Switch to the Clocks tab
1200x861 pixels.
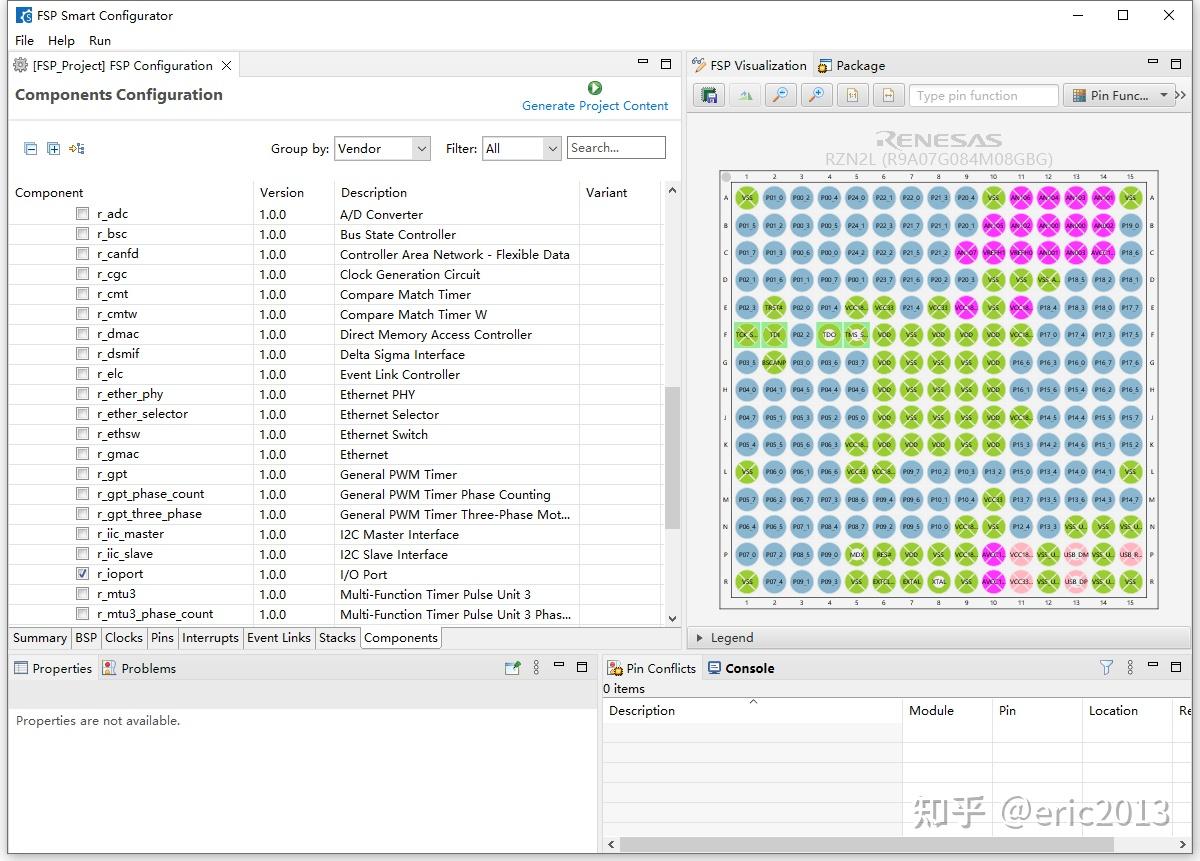(124, 637)
